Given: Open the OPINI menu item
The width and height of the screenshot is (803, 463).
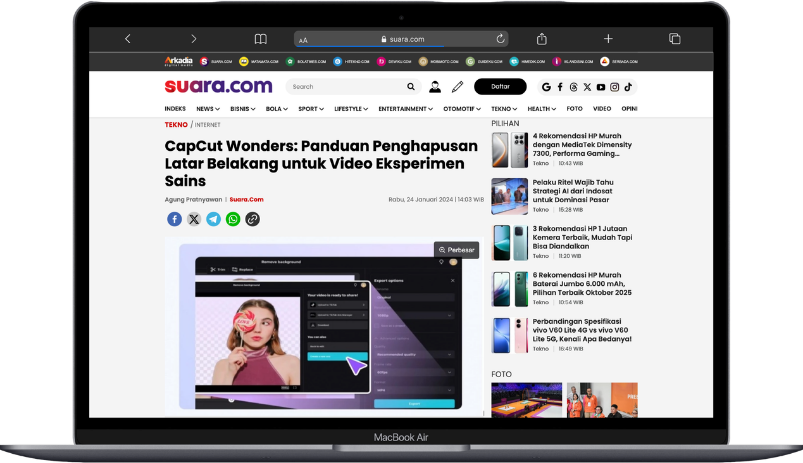Looking at the screenshot, I should click(x=629, y=109).
